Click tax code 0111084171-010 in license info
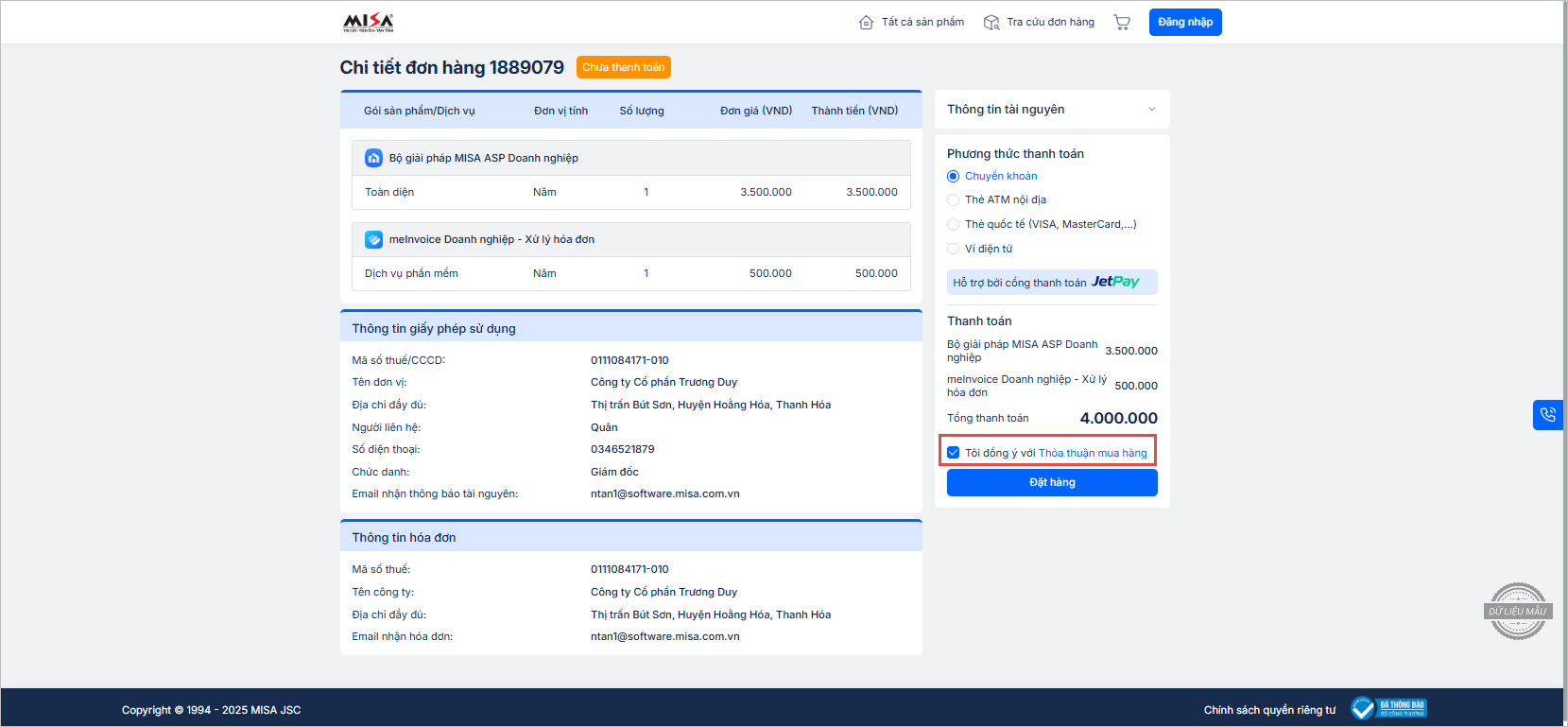The image size is (1568, 727). (629, 360)
